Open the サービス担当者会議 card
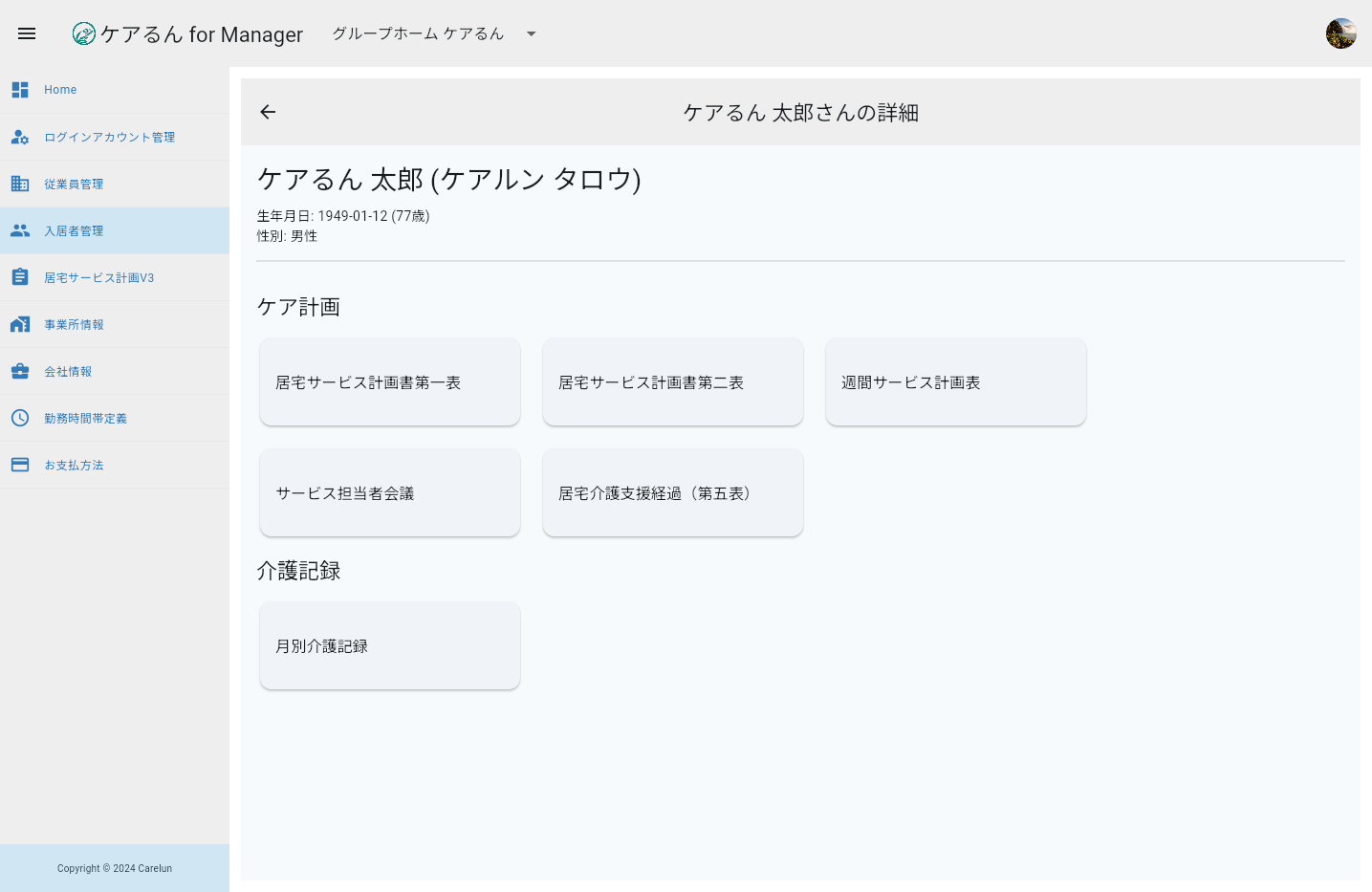The height and width of the screenshot is (892, 1372). coord(389,492)
